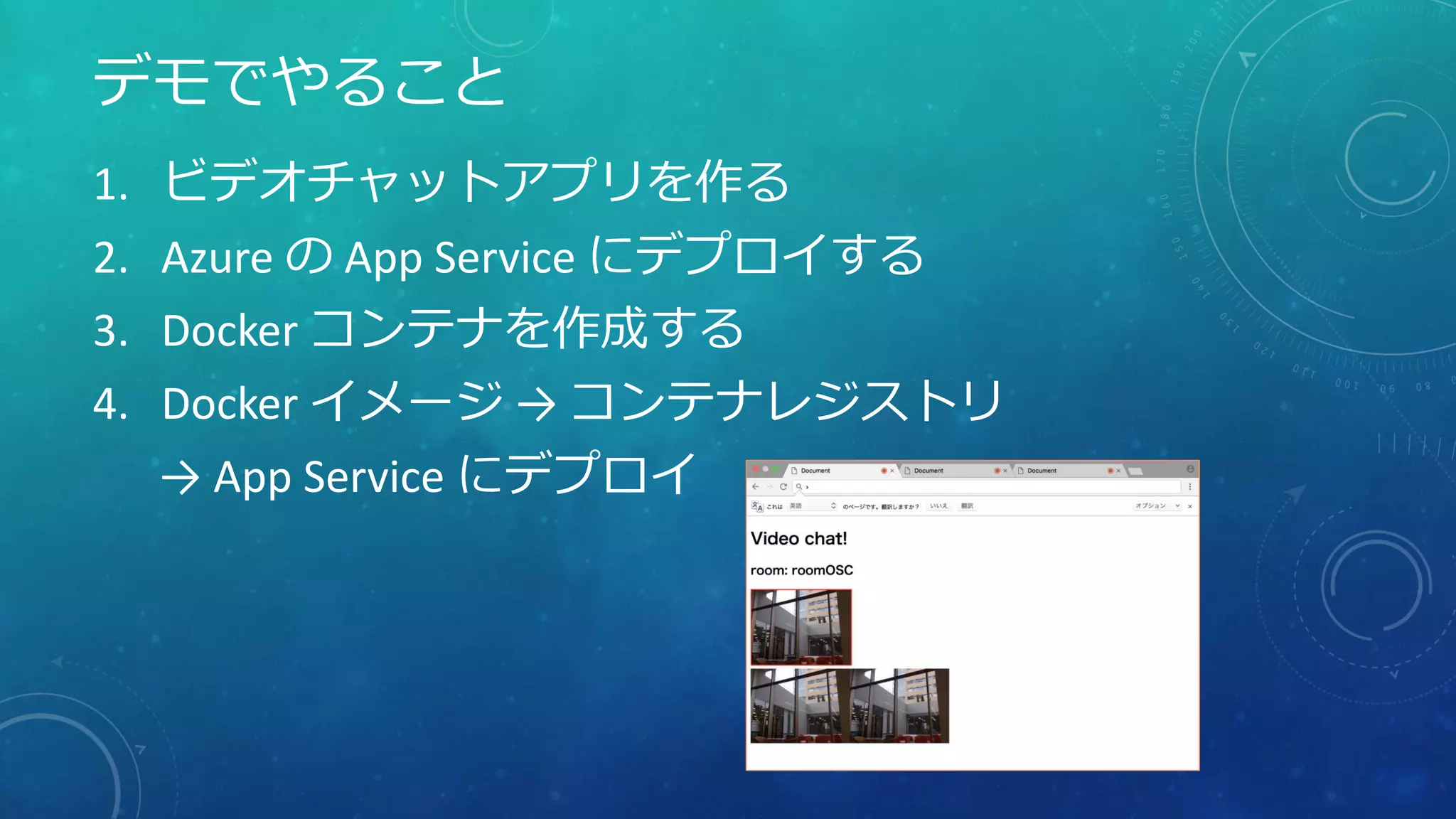Screen dimensions: 1456x819
Task: Click the translate icon in the translation bar
Action: click(x=756, y=506)
